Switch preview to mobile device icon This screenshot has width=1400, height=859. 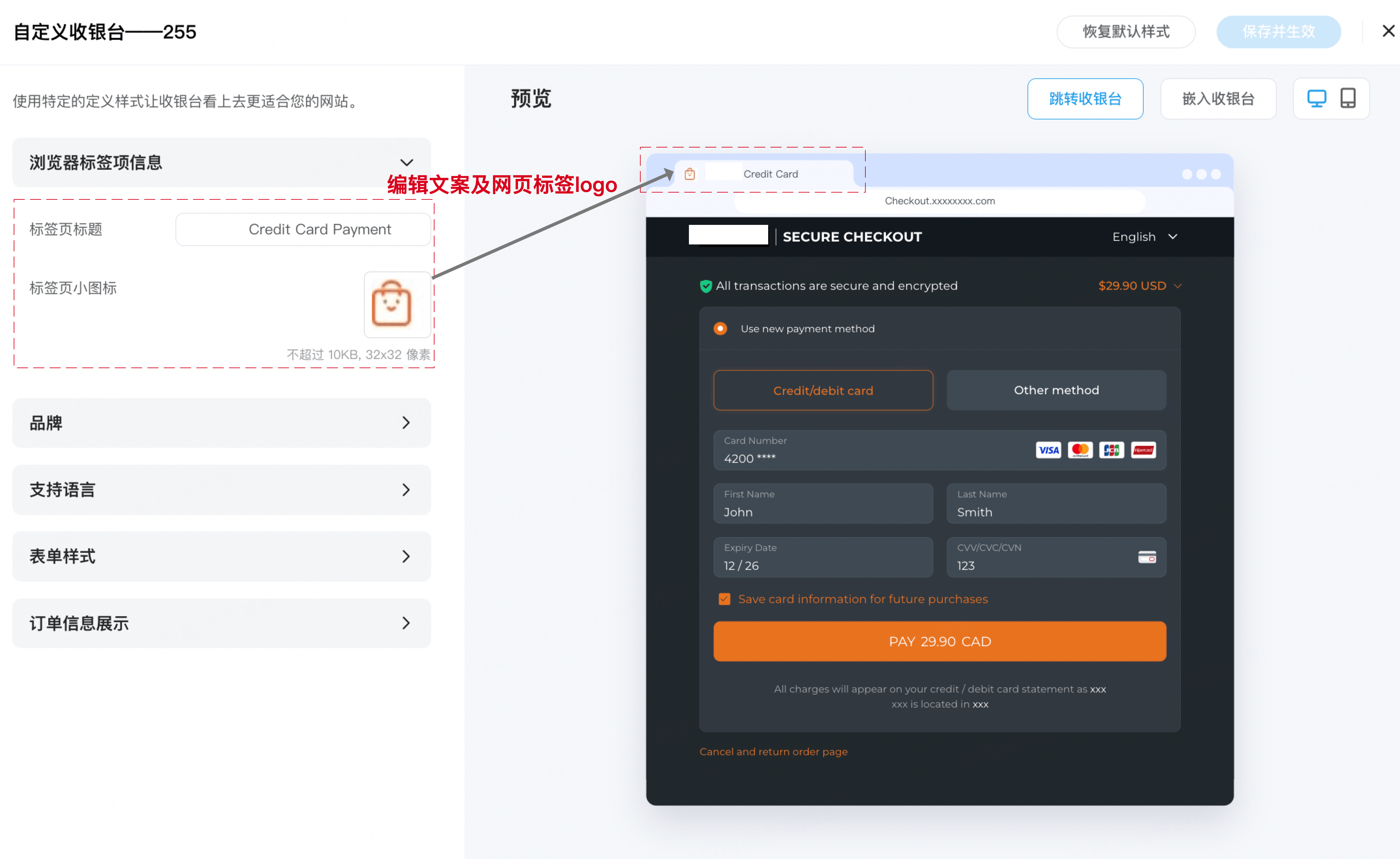pos(1348,98)
